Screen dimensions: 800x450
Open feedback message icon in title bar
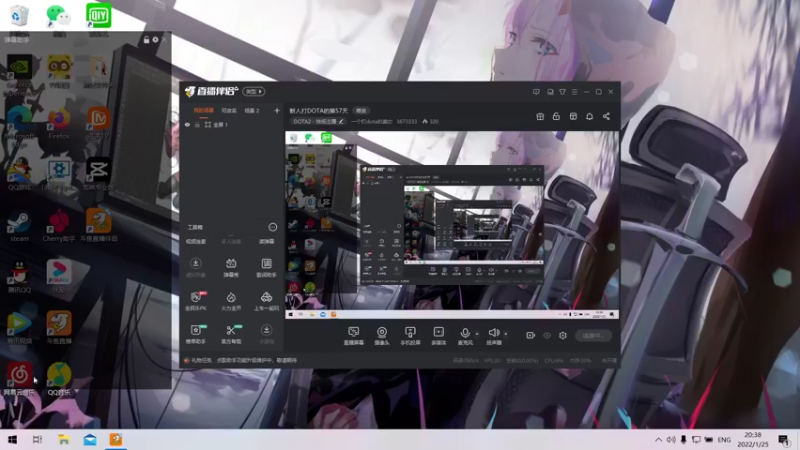(536, 92)
